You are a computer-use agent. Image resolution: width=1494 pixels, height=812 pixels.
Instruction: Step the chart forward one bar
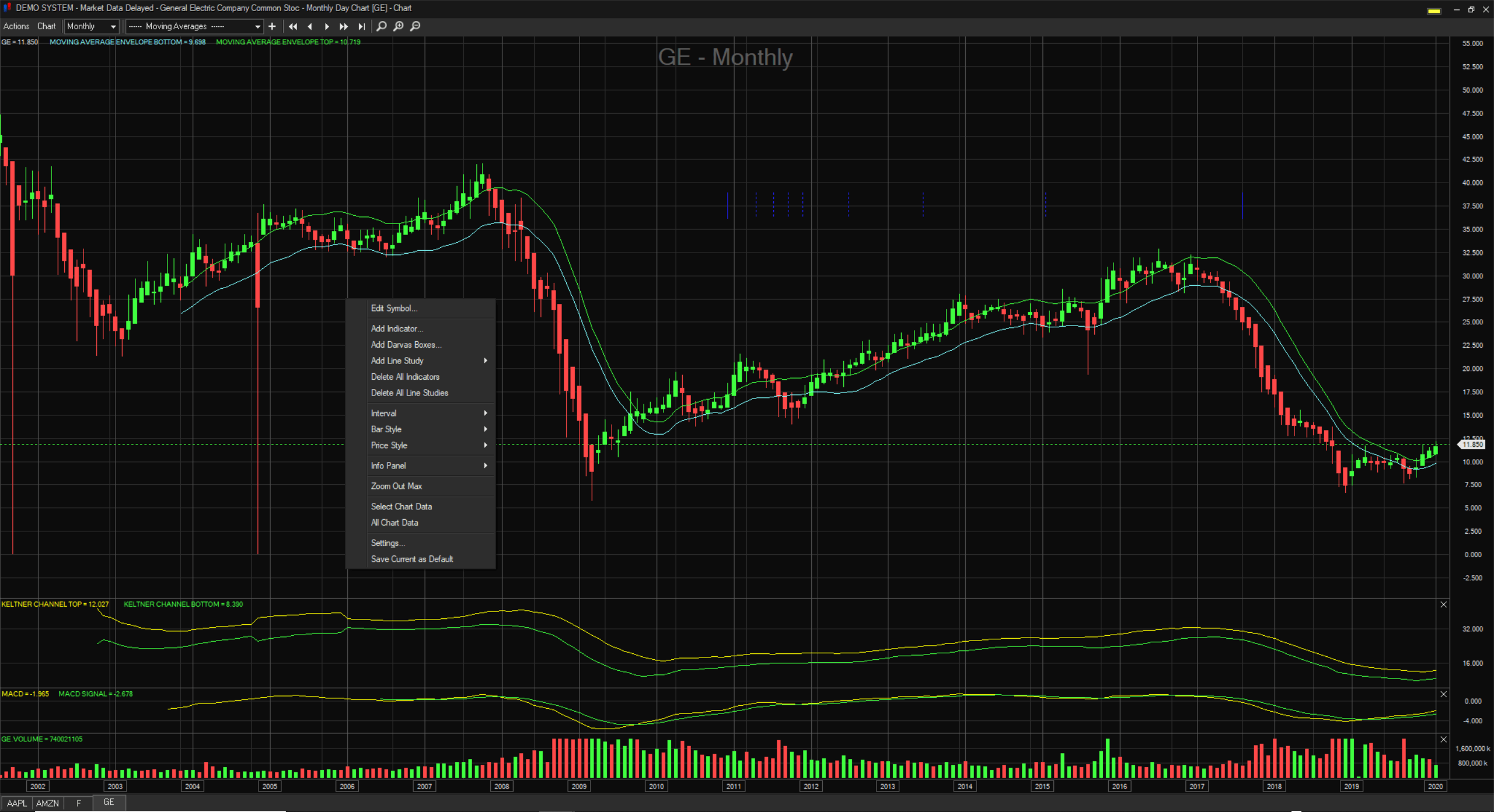(x=327, y=26)
